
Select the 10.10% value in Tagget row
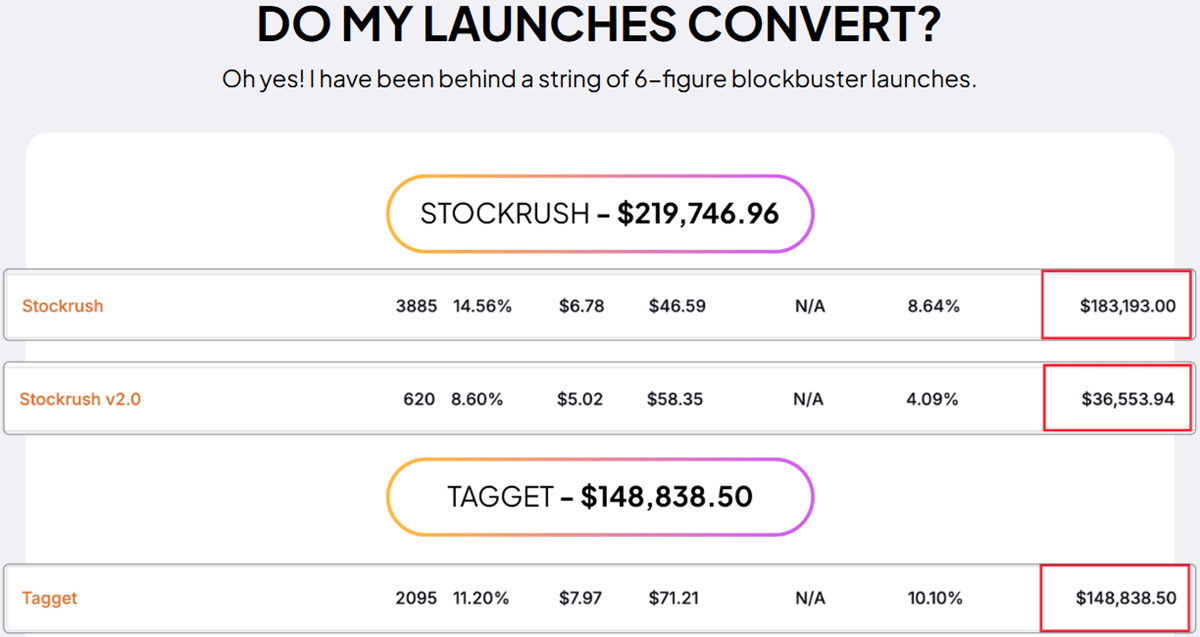point(935,599)
